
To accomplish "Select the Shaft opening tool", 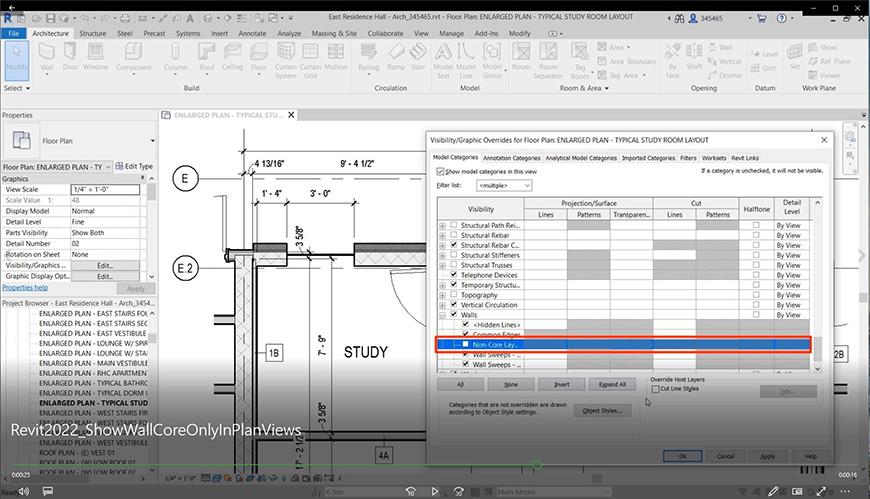I will [694, 58].
